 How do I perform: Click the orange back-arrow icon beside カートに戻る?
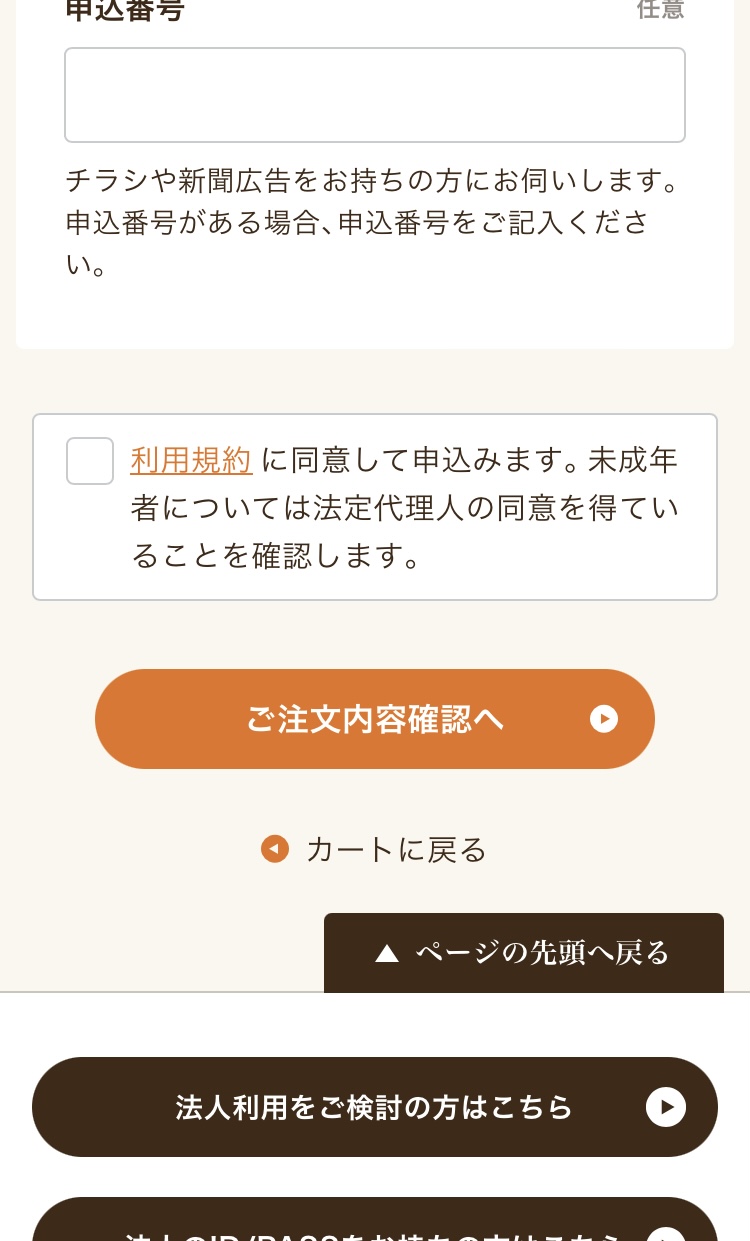pos(275,849)
